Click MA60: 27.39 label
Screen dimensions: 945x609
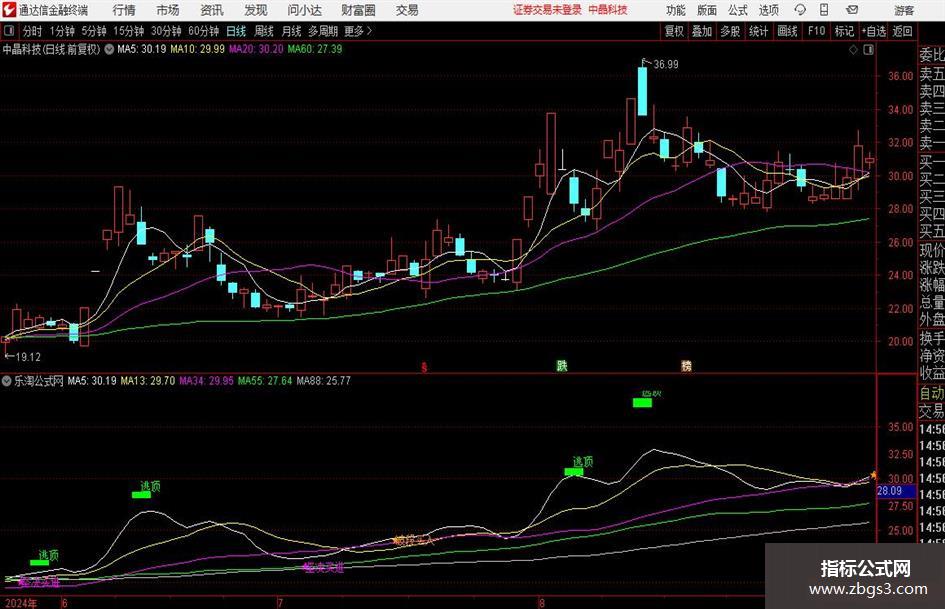[x=315, y=49]
